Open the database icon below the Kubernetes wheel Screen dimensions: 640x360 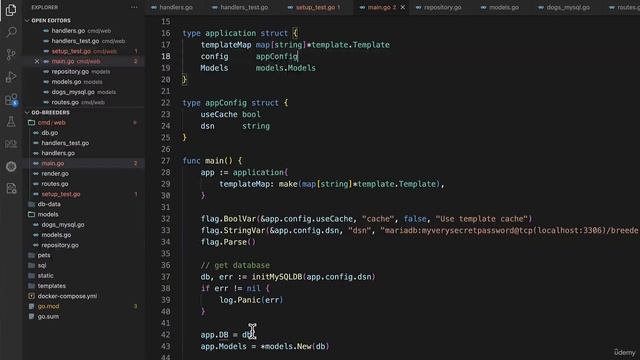(11, 188)
